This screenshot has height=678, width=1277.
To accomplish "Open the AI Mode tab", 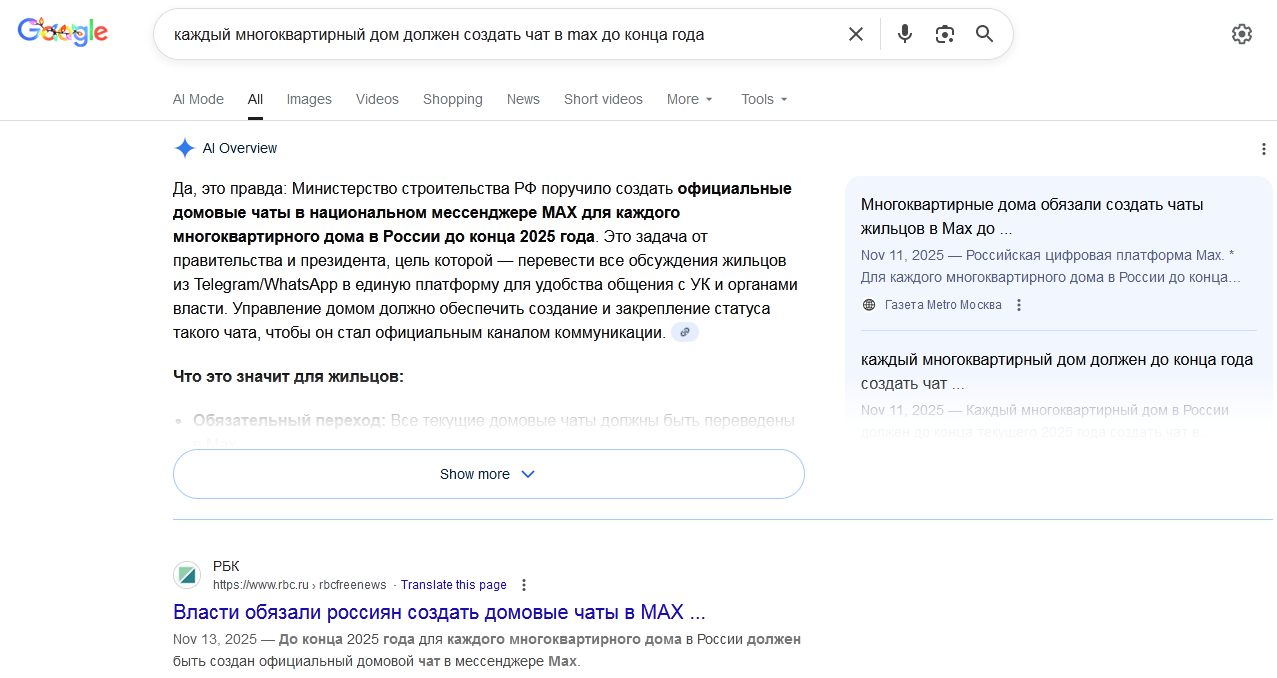I will [x=198, y=99].
